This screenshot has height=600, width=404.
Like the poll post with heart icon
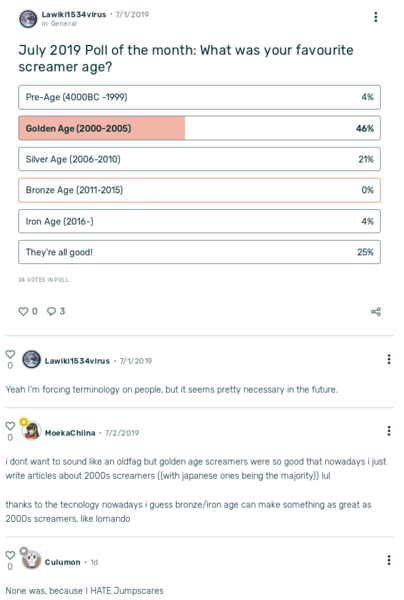coord(23,311)
